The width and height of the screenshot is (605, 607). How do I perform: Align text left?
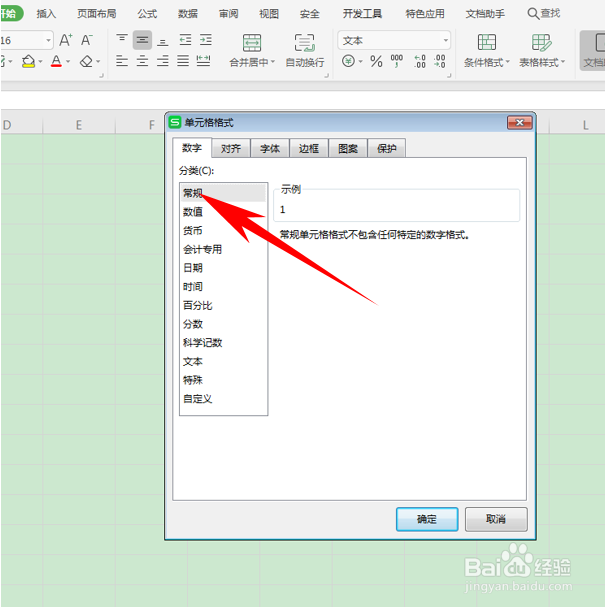click(122, 61)
